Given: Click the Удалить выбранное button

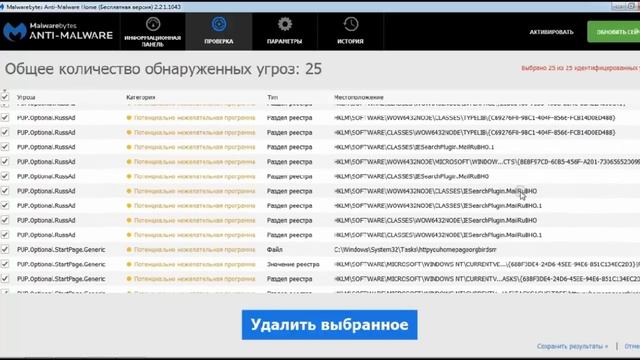Looking at the screenshot, I should click(329, 325).
